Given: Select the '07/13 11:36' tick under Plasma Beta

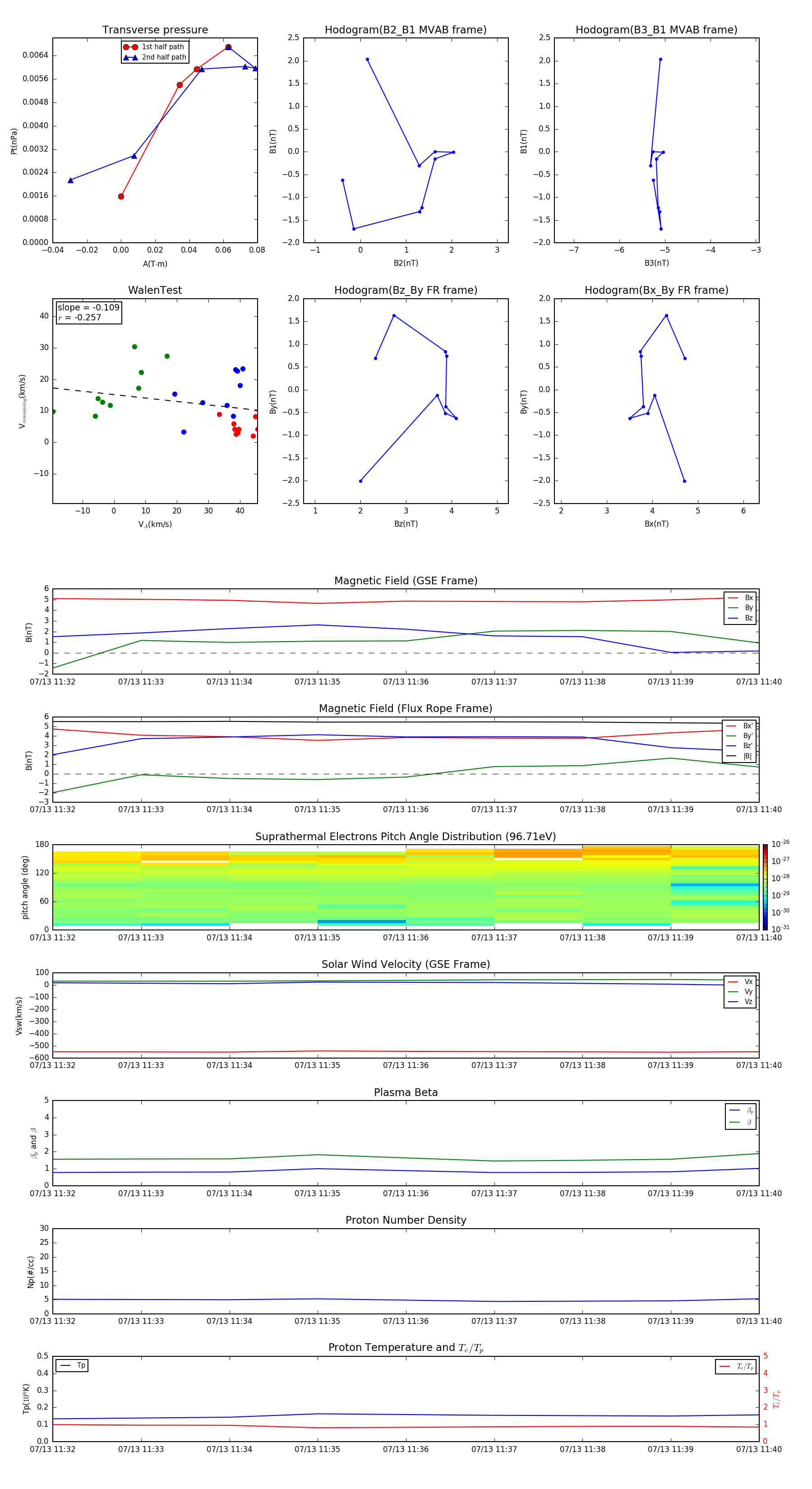Looking at the screenshot, I should click(x=406, y=1193).
